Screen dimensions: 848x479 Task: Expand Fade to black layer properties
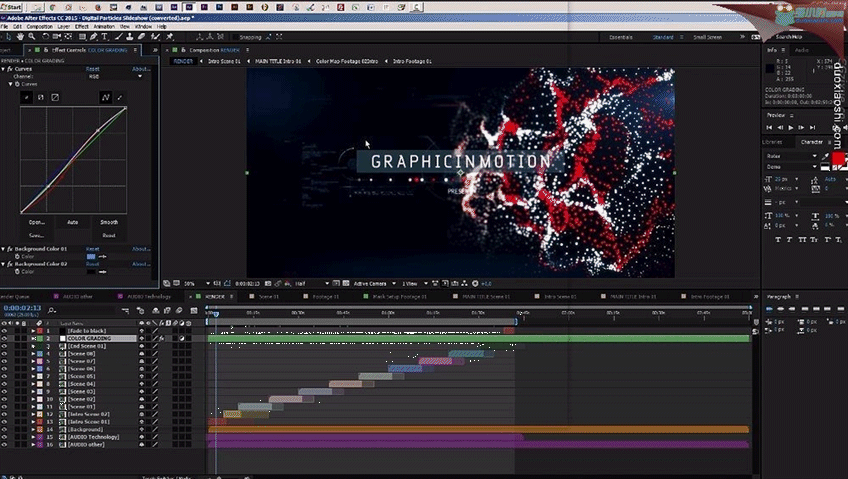coord(33,330)
